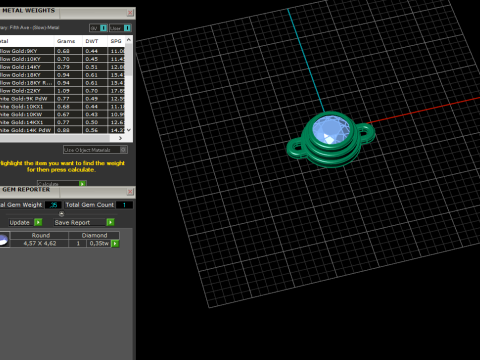Click the Round shape cell

(40, 235)
